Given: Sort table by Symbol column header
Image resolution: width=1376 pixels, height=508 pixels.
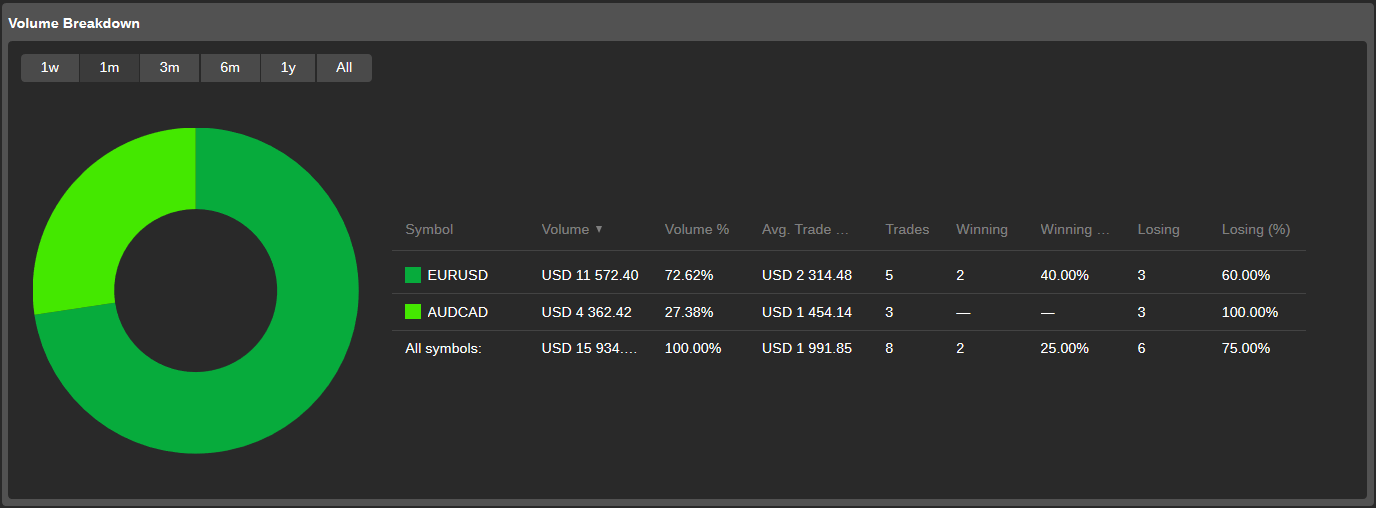Looking at the screenshot, I should 429,229.
